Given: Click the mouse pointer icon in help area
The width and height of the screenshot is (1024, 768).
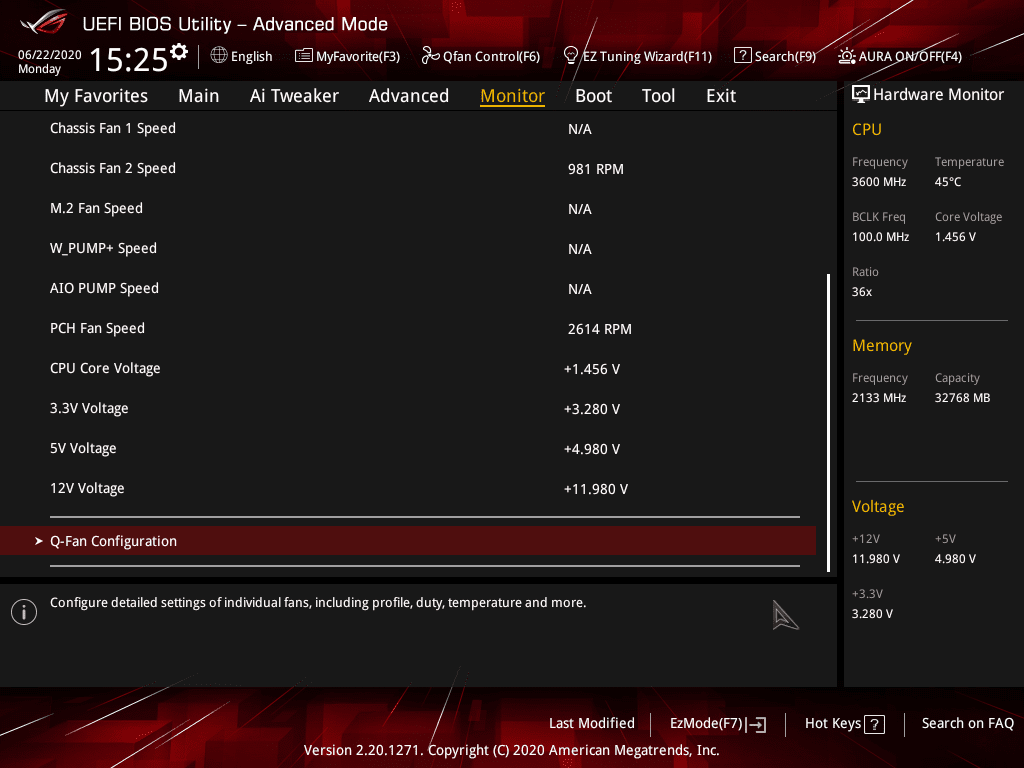Looking at the screenshot, I should 784,615.
